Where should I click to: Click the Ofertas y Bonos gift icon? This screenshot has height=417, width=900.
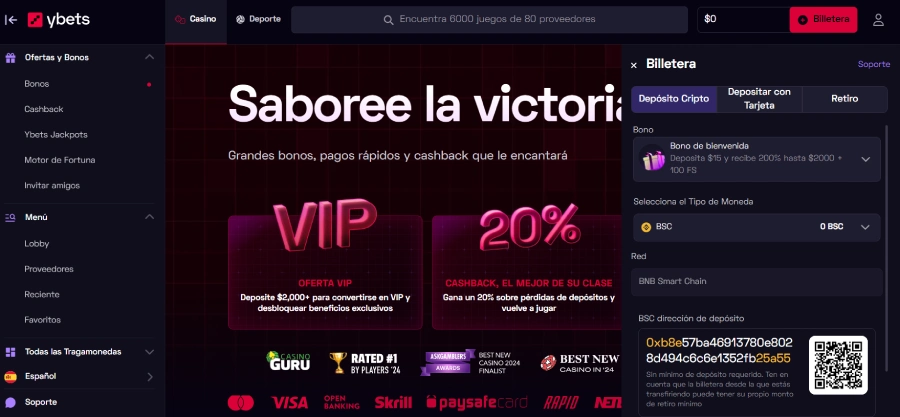pos(10,57)
